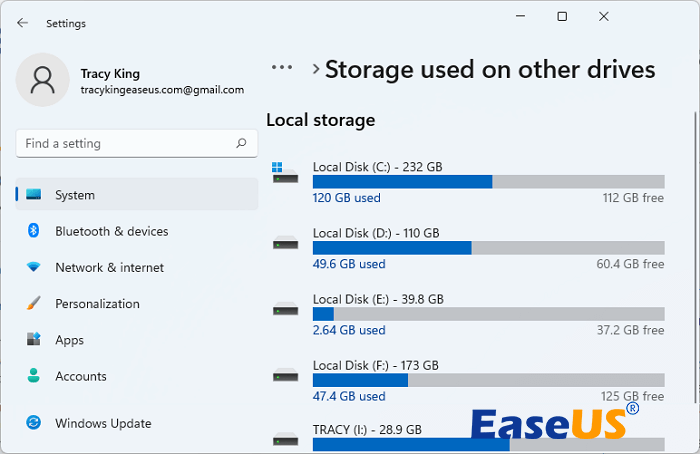Open Local Disk (E:) - 39.8 GB
Viewport: 700px width, 454px height.
coord(378,299)
